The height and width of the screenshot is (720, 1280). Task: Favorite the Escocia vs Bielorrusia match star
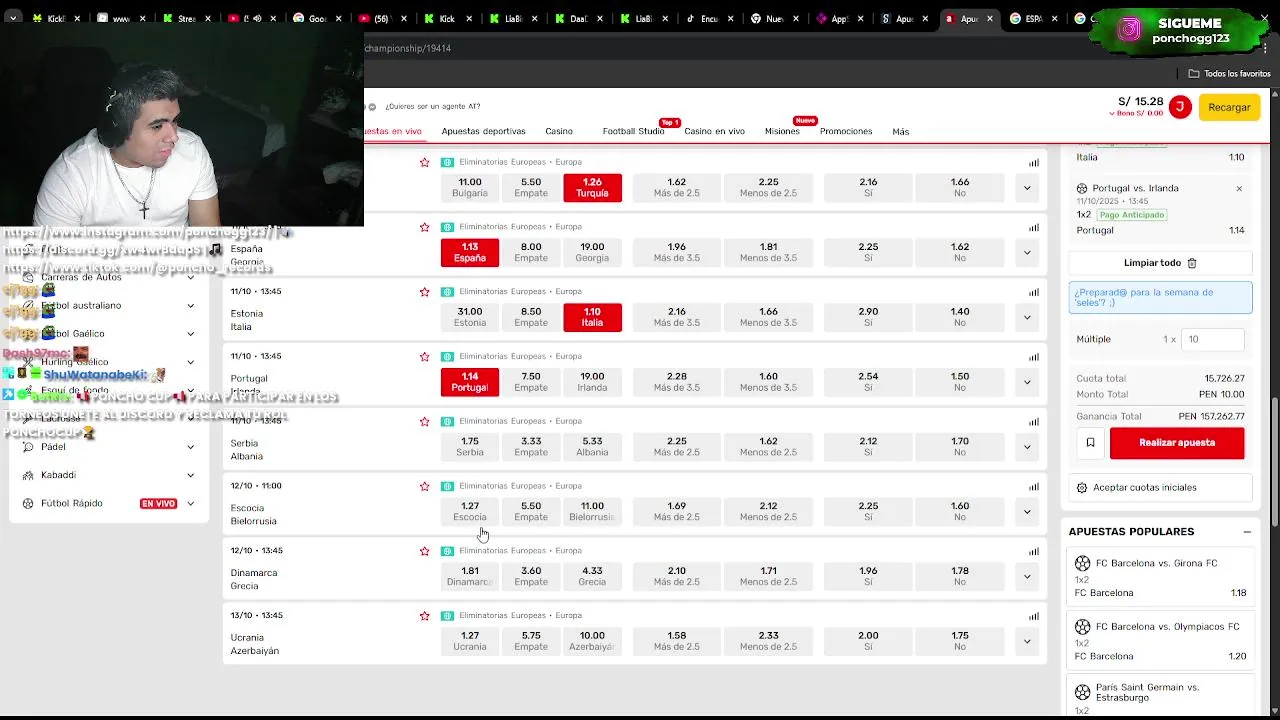(424, 486)
